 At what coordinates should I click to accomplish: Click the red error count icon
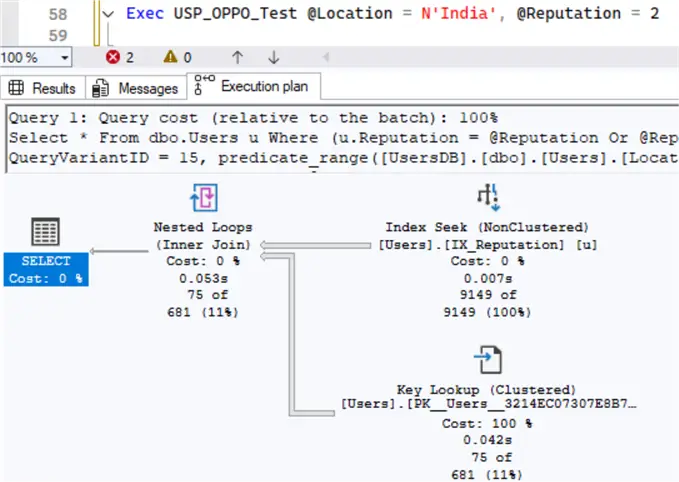coord(113,58)
